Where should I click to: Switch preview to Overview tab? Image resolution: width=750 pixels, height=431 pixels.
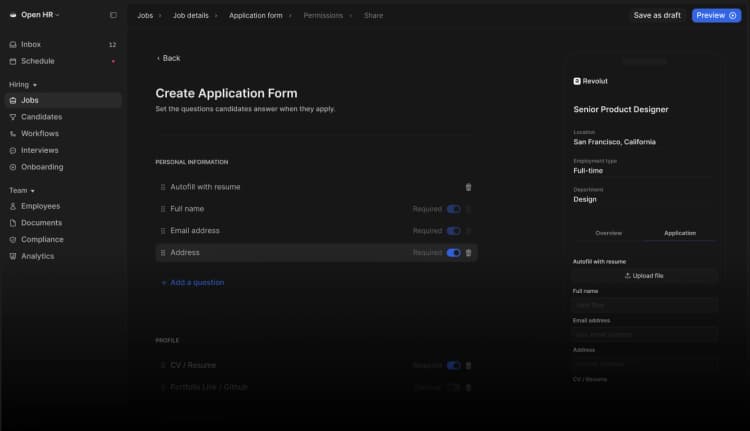click(x=608, y=233)
